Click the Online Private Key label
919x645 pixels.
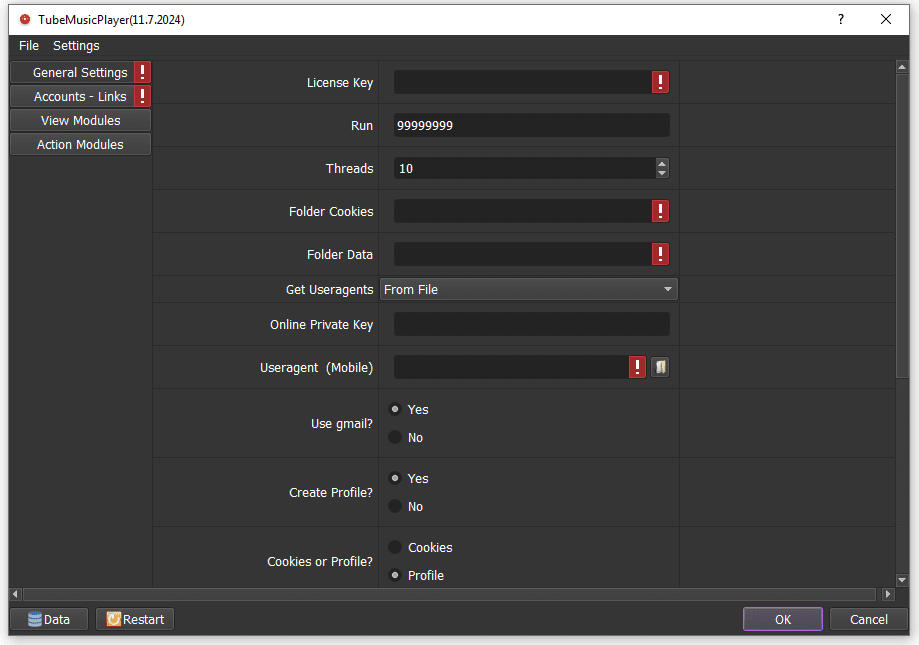pyautogui.click(x=321, y=325)
